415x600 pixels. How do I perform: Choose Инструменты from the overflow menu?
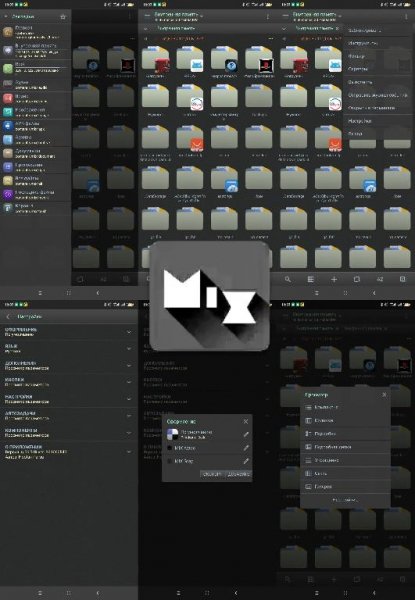[x=379, y=43]
